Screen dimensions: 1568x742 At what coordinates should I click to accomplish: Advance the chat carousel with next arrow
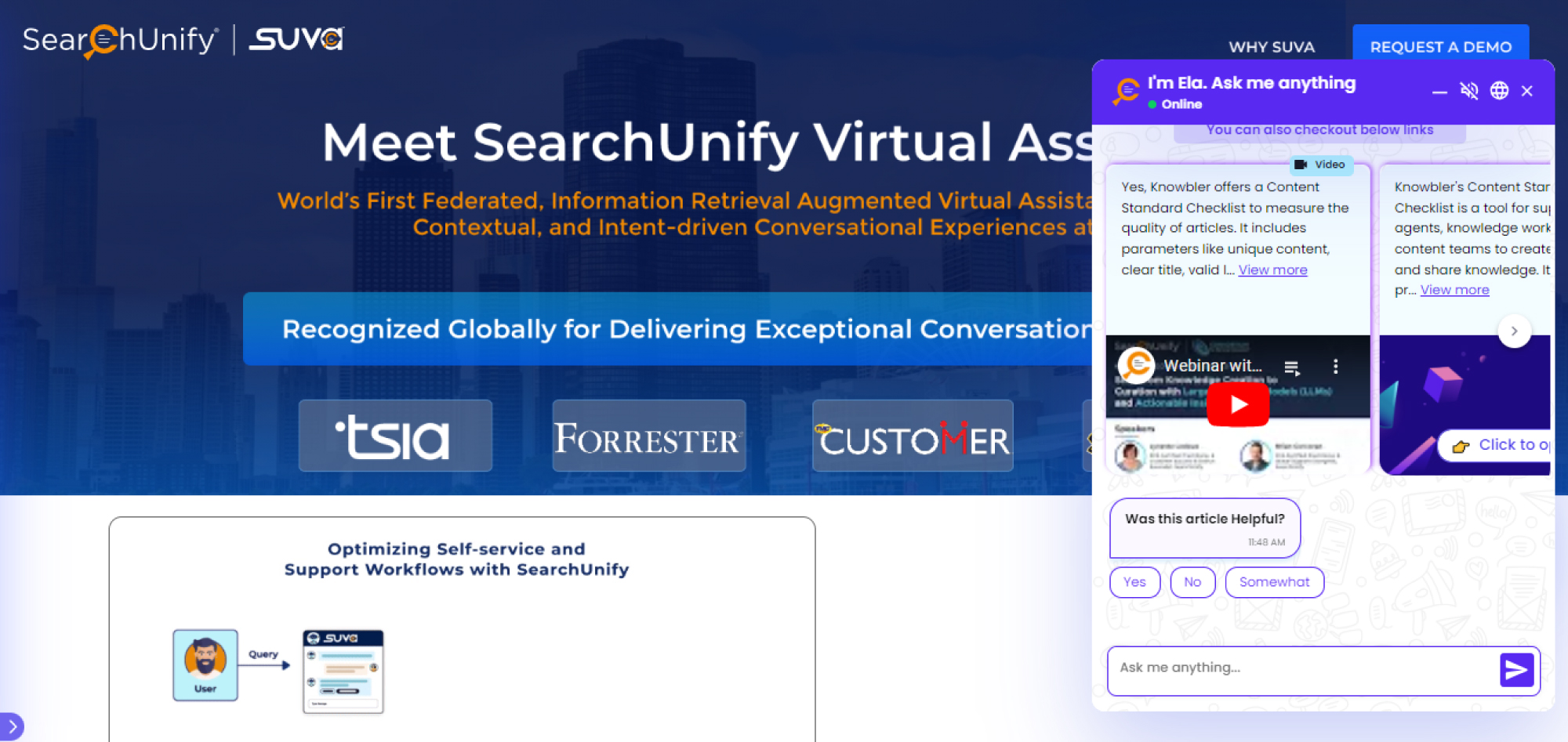click(1515, 331)
